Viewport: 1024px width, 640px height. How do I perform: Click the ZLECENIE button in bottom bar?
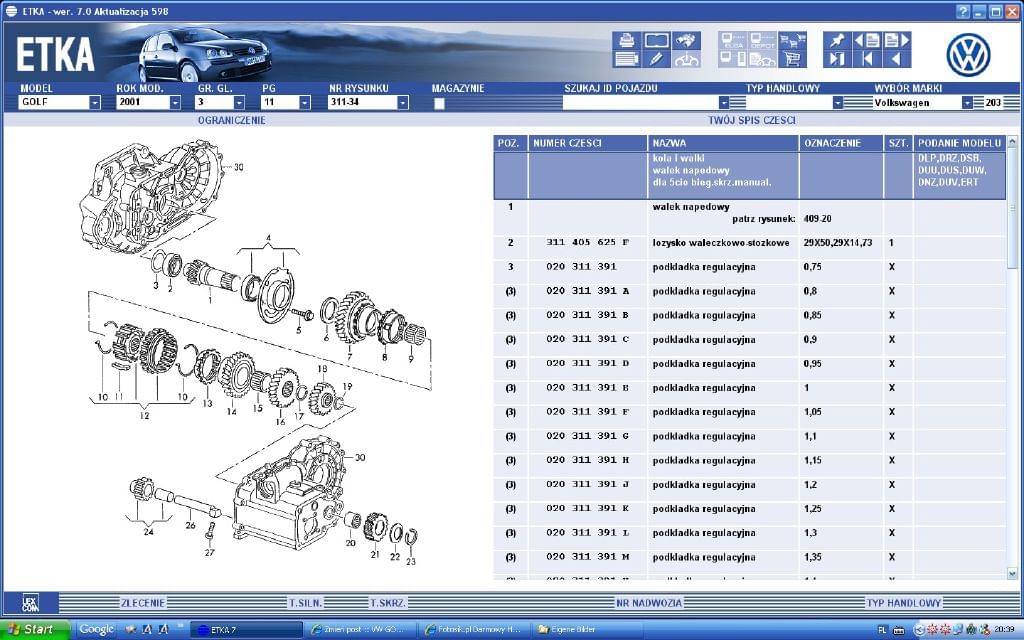143,603
